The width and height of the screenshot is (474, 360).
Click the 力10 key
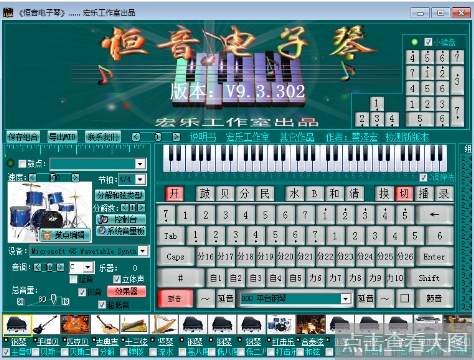coord(395,278)
